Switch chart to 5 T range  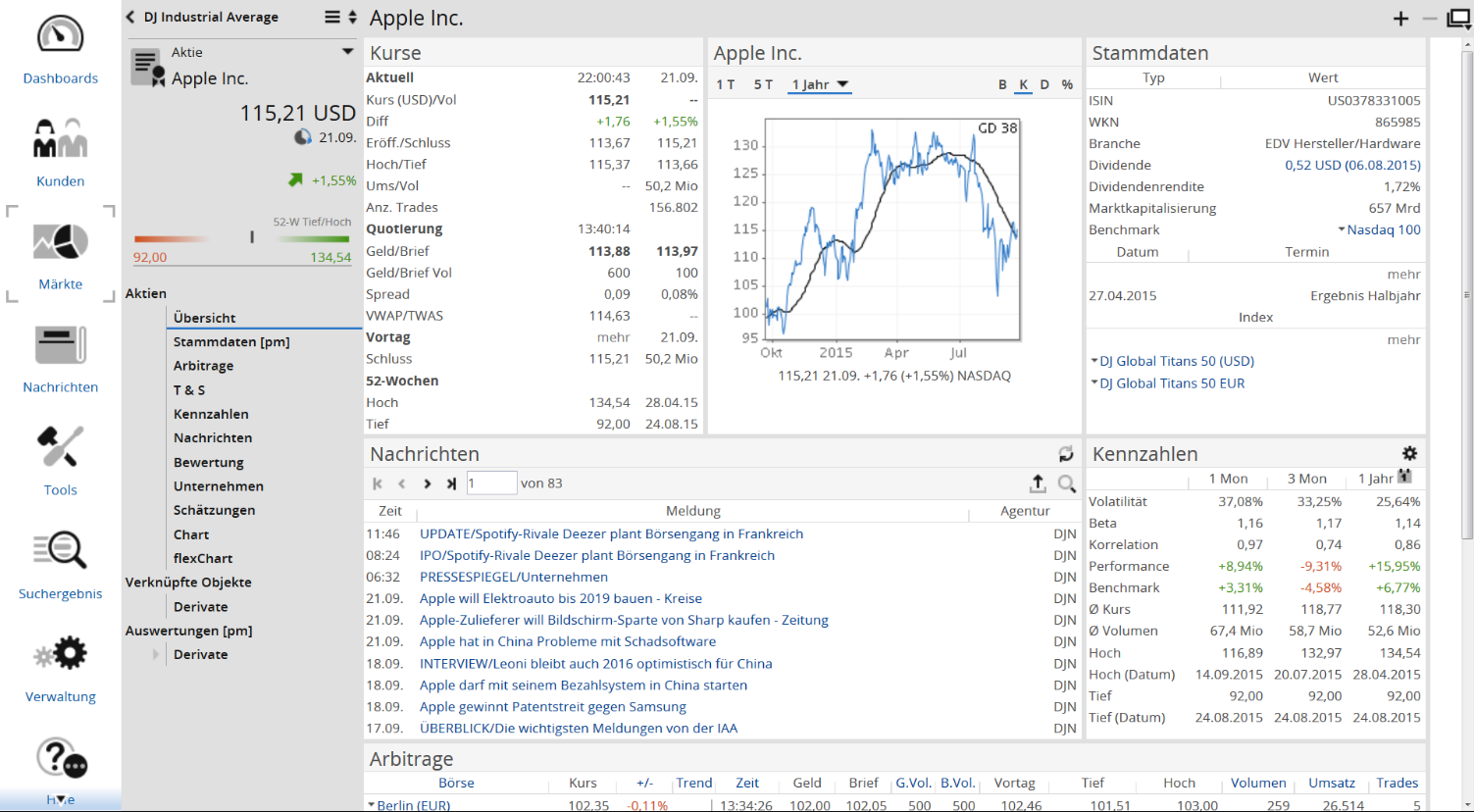click(763, 84)
